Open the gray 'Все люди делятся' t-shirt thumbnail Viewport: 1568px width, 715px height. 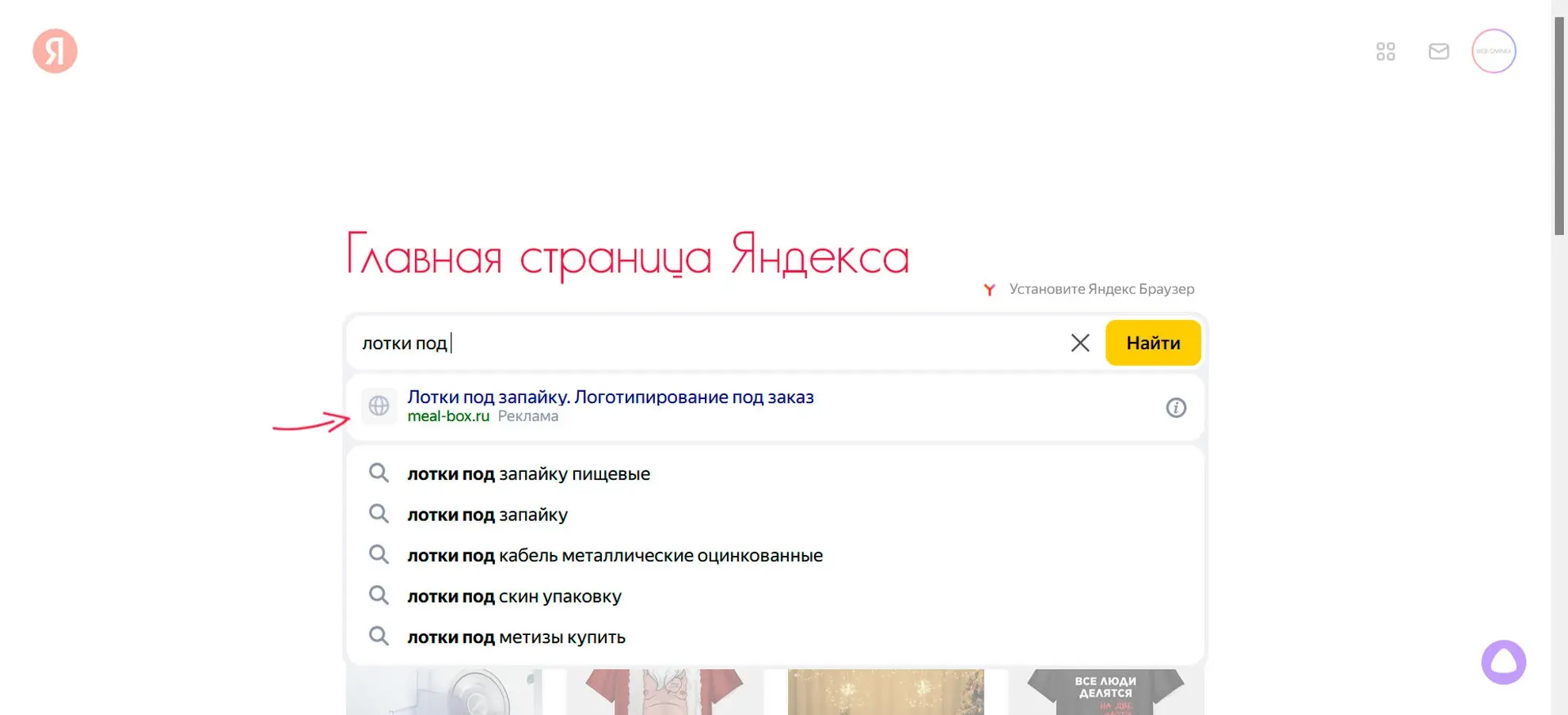point(1105,692)
